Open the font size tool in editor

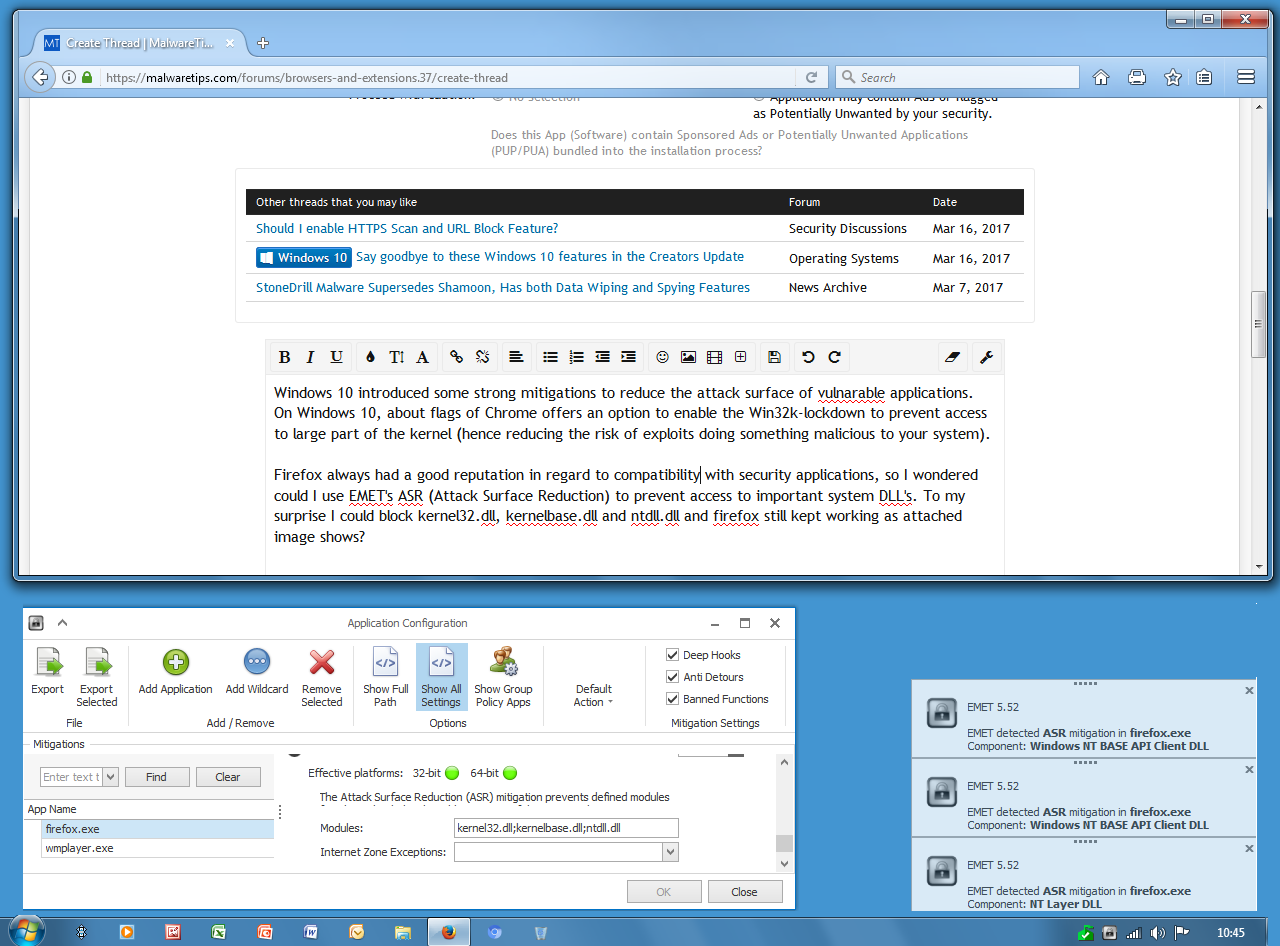pyautogui.click(x=397, y=357)
